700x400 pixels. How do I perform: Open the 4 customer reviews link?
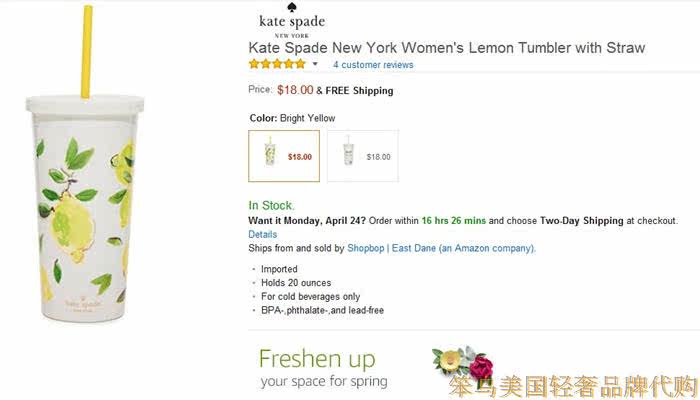pyautogui.click(x=373, y=65)
